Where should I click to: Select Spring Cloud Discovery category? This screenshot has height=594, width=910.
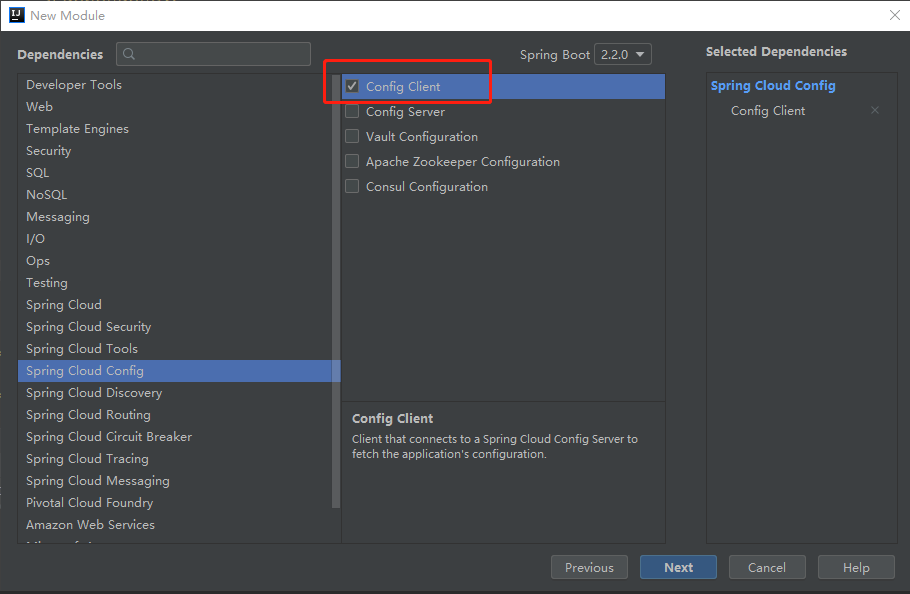(94, 393)
